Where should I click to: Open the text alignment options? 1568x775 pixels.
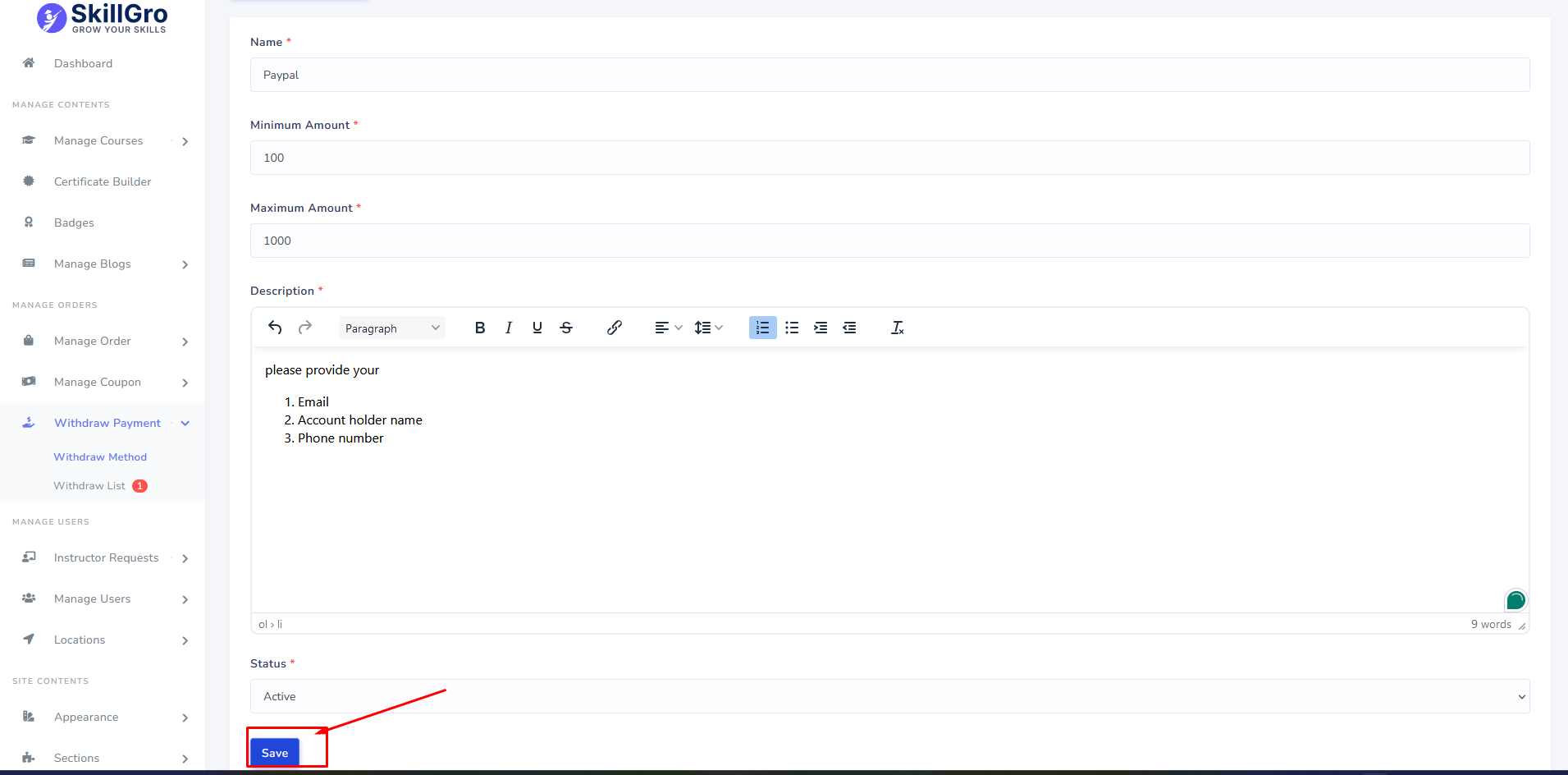pyautogui.click(x=668, y=328)
